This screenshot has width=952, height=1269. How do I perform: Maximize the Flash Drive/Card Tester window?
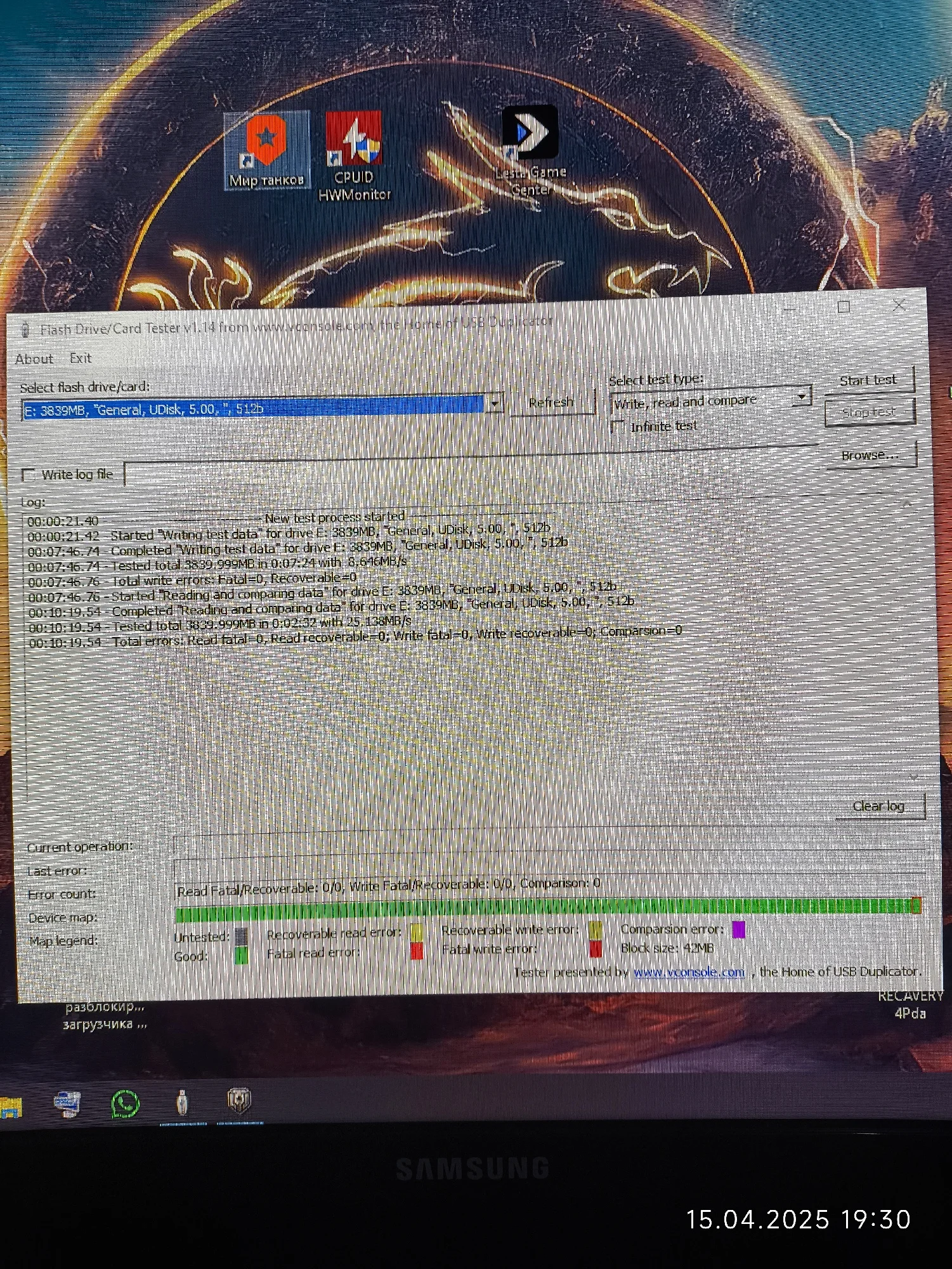point(844,307)
